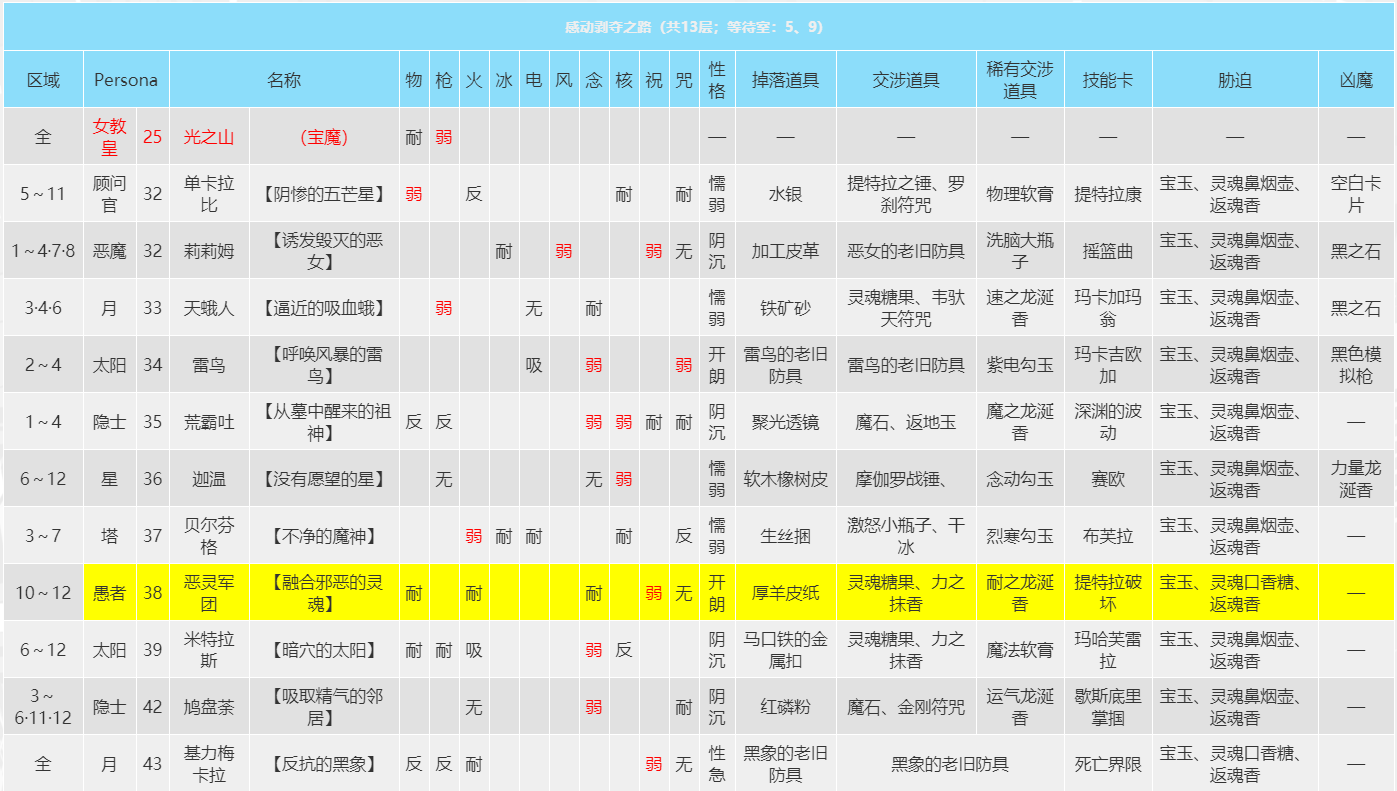1397x791 pixels.
Task: Click the 莉莉姆 name cell
Action: 209,251
